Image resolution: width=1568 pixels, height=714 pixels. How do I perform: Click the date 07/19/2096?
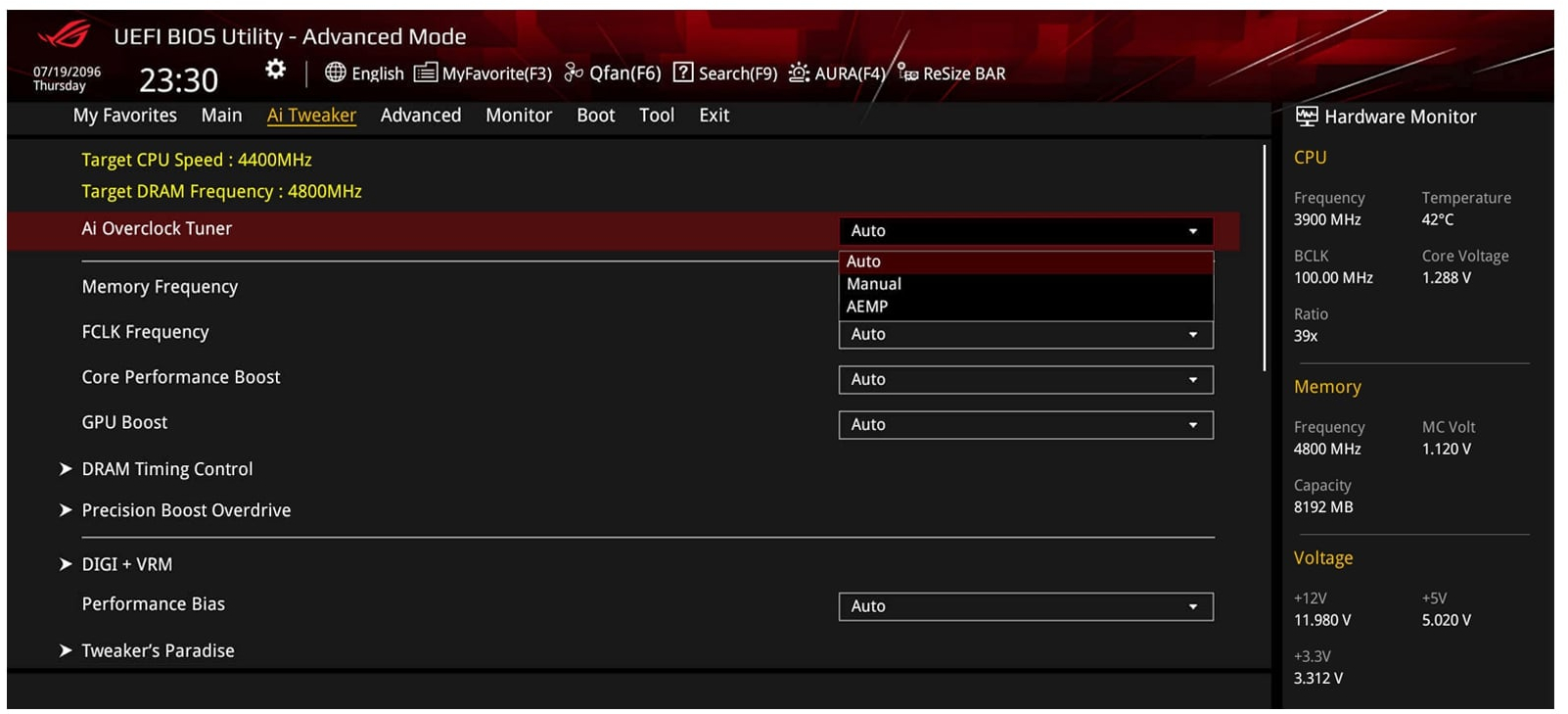[67, 71]
